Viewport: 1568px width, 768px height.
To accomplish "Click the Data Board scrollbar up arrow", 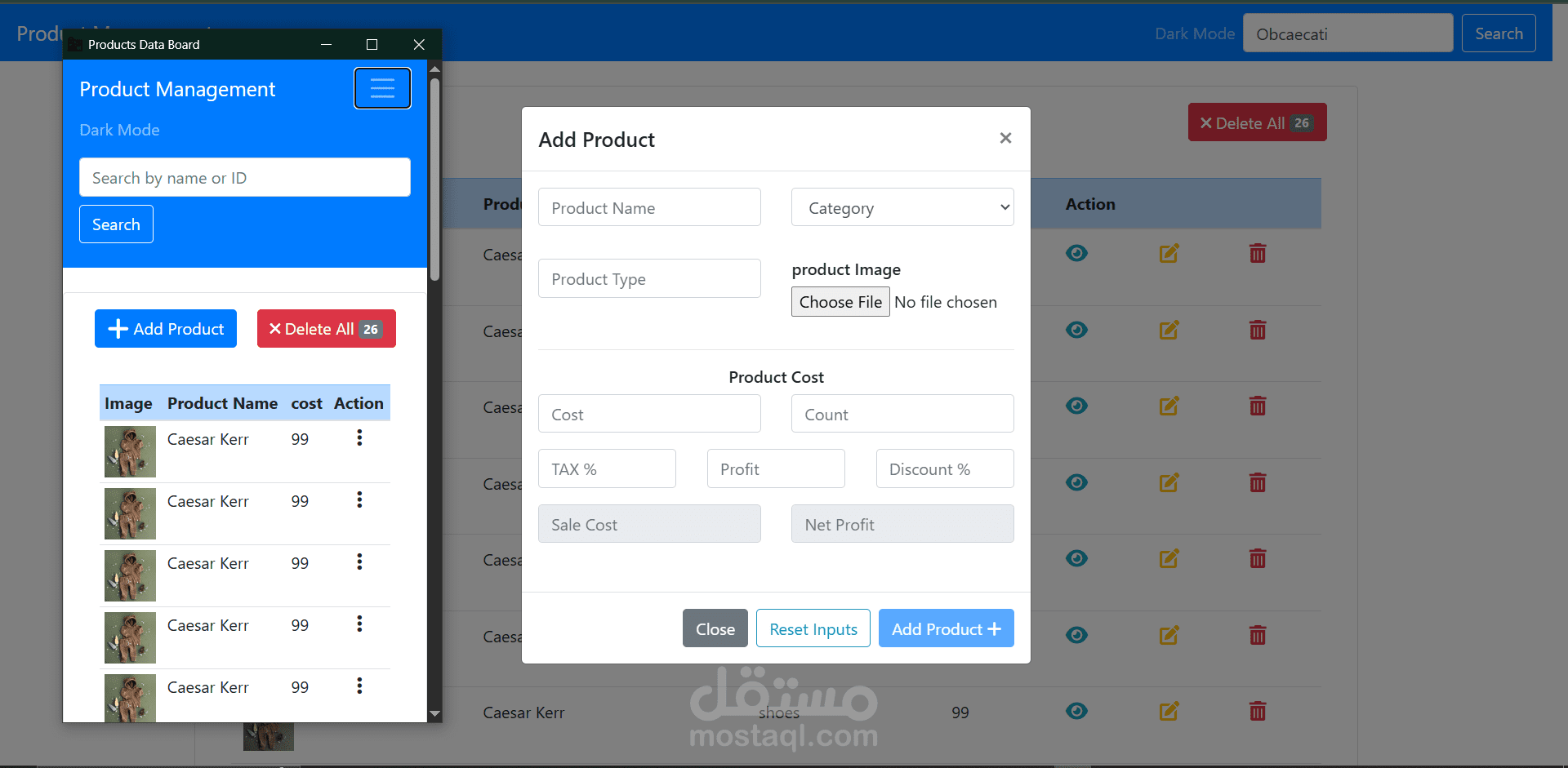I will [434, 69].
